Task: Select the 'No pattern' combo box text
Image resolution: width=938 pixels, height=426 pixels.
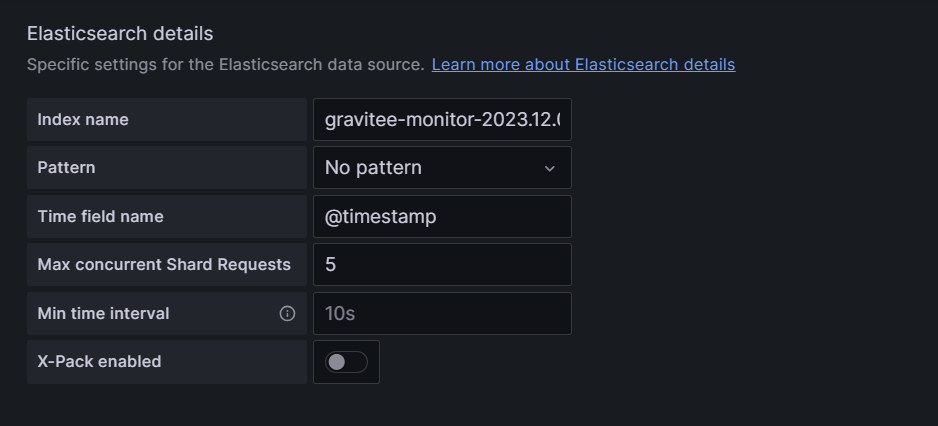Action: 373,168
